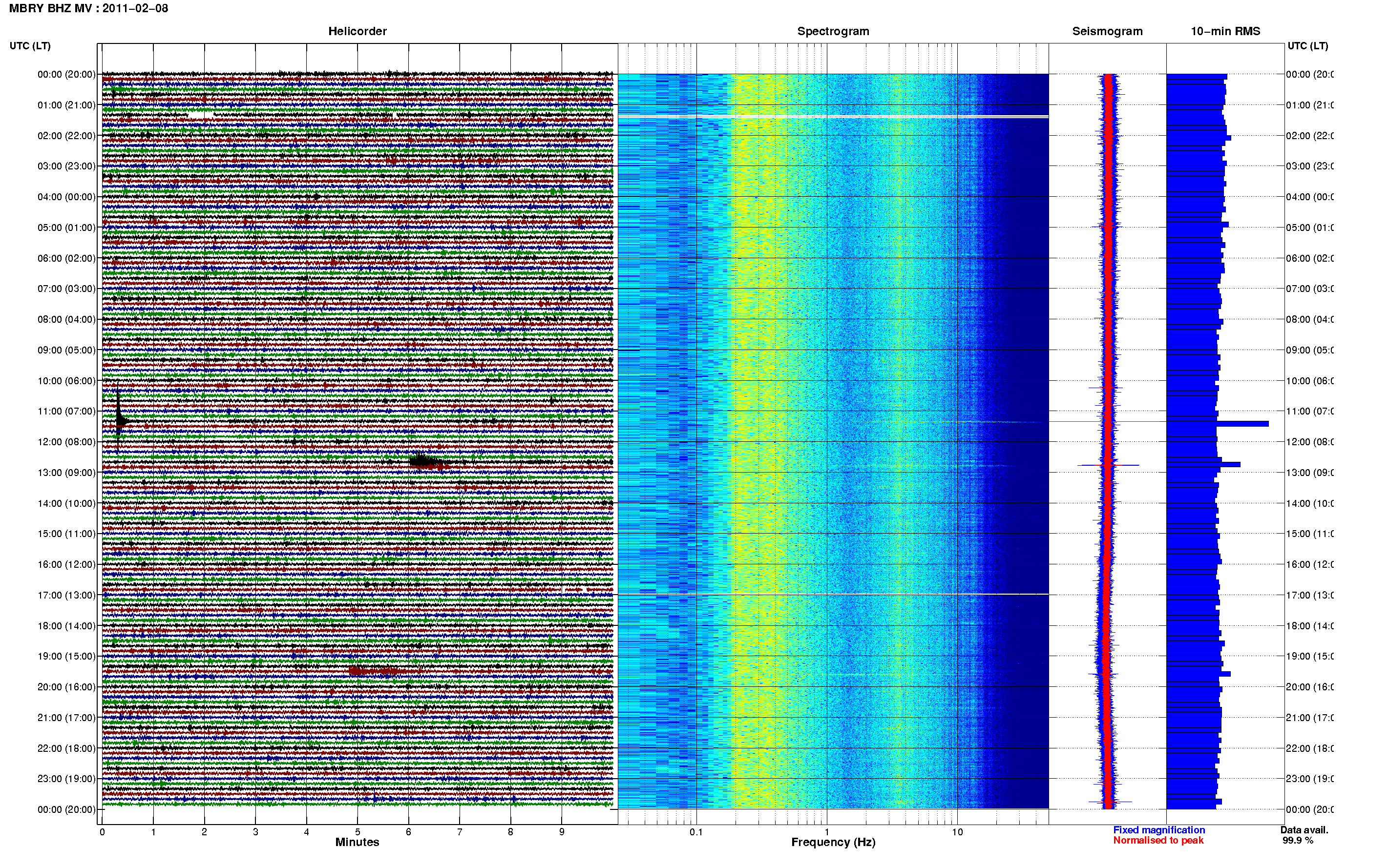
Task: Click the left '00:00 (20:00)' top time label
Action: pyautogui.click(x=66, y=74)
